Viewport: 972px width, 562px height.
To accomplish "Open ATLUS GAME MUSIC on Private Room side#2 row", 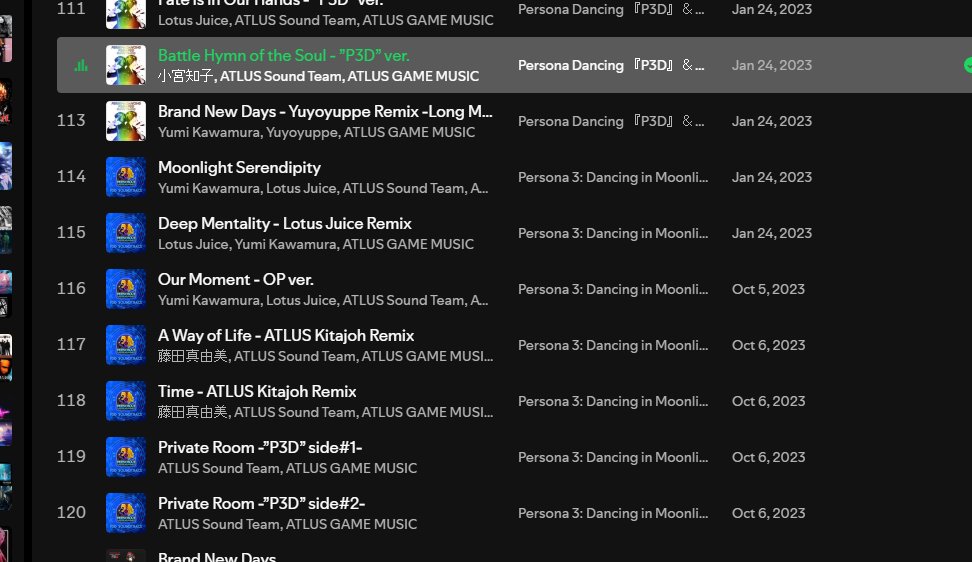I will tap(351, 524).
